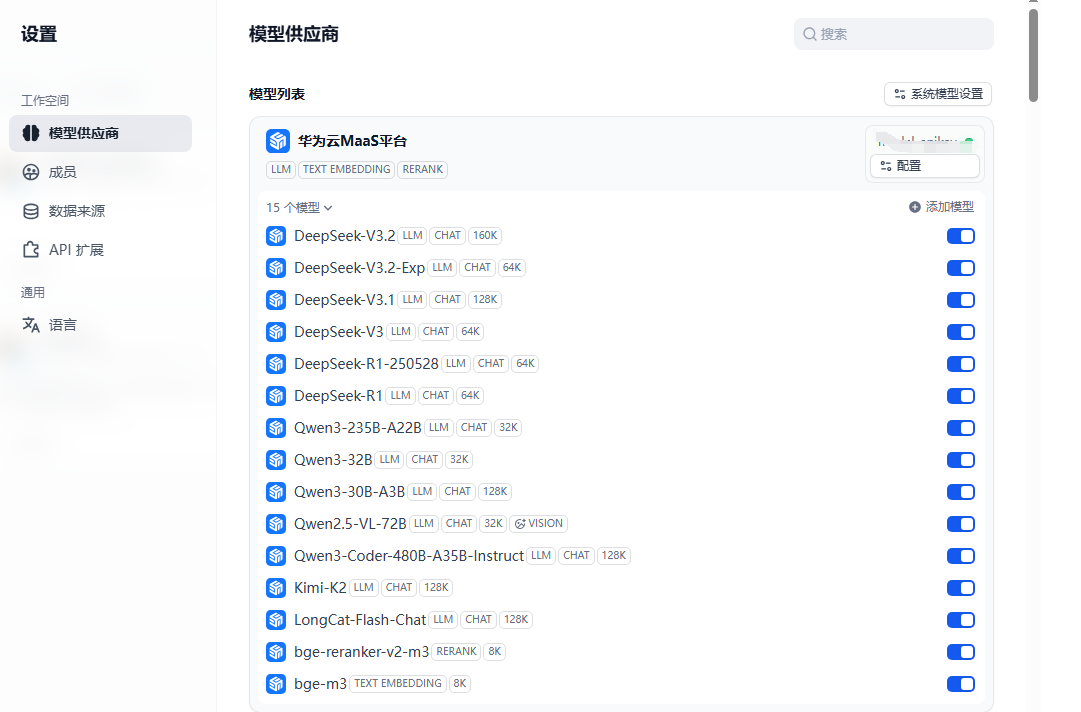Screen dimensions: 1081x712
Task: Collapse the 15 个模型 list
Action: [299, 207]
